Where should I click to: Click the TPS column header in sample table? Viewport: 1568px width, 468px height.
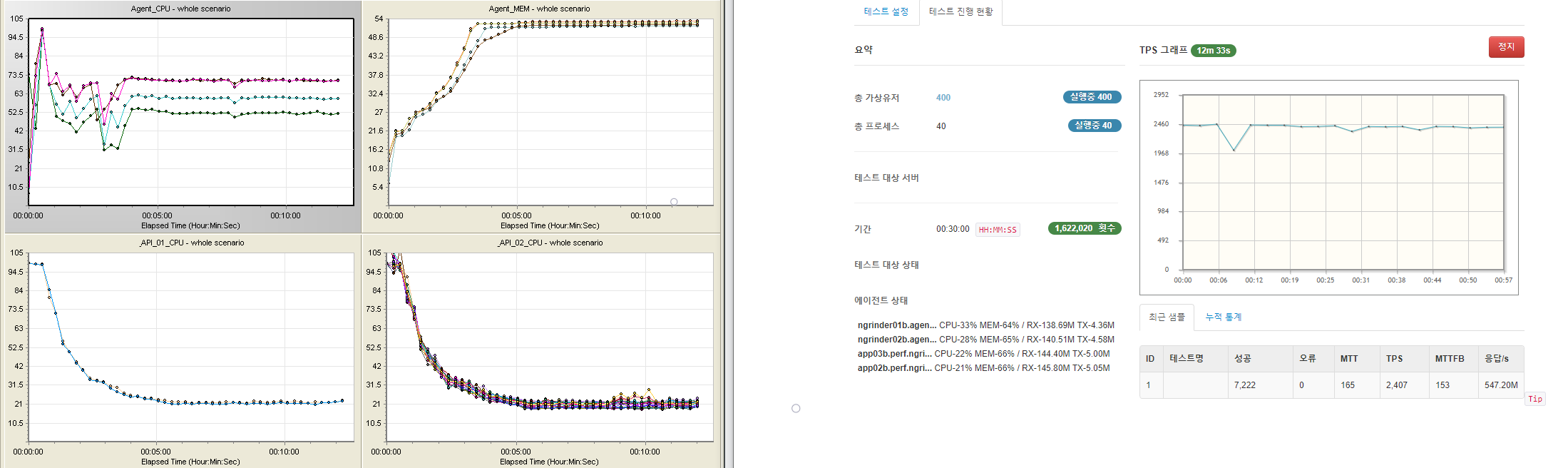coord(1394,359)
